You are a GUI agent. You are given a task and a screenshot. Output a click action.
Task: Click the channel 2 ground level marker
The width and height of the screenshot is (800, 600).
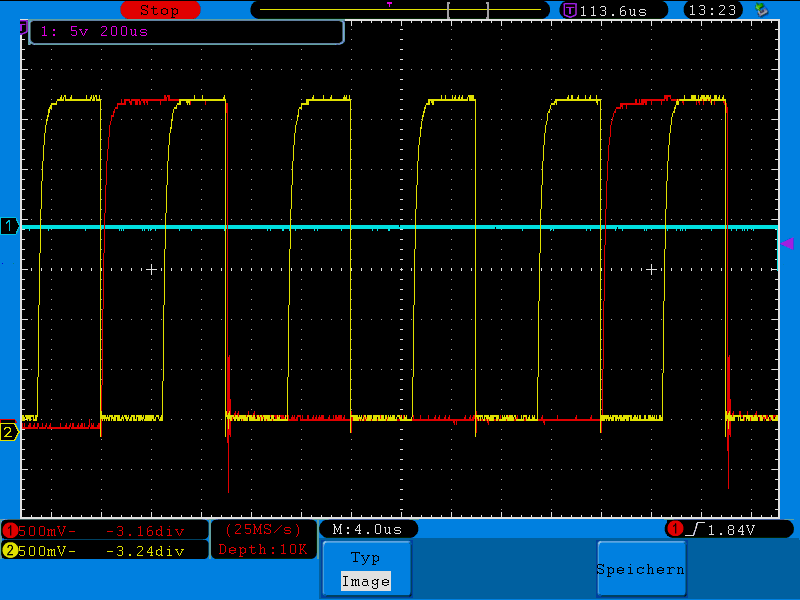pos(9,433)
